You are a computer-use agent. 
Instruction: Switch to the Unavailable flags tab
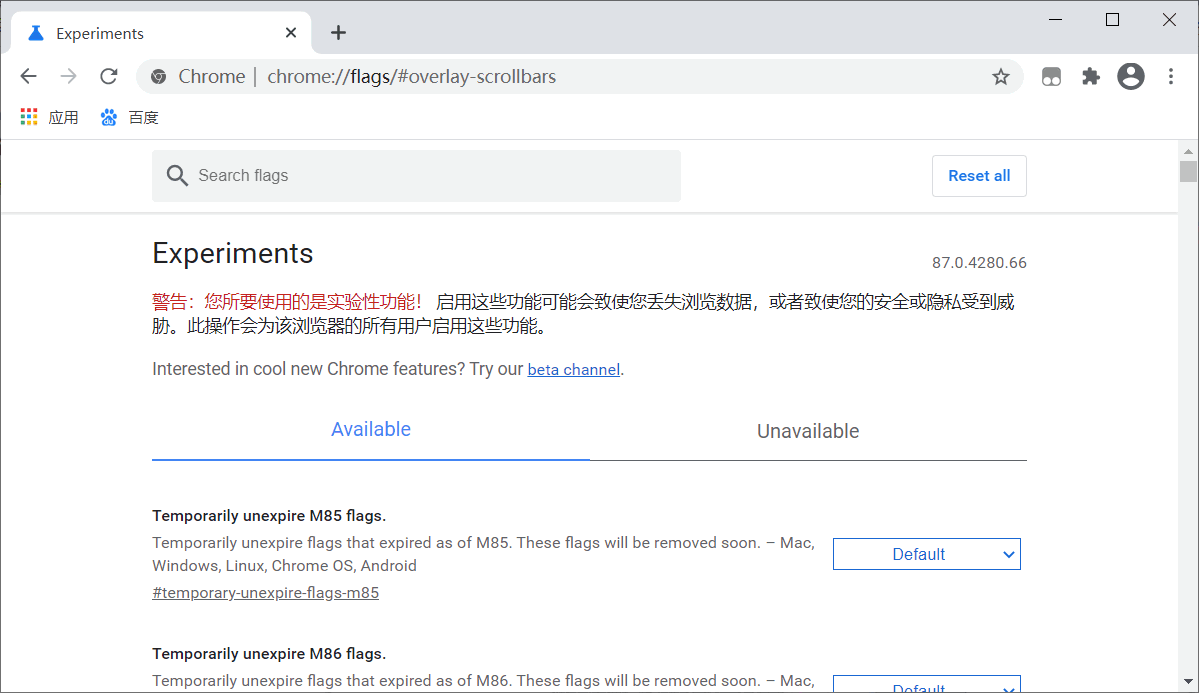(808, 430)
